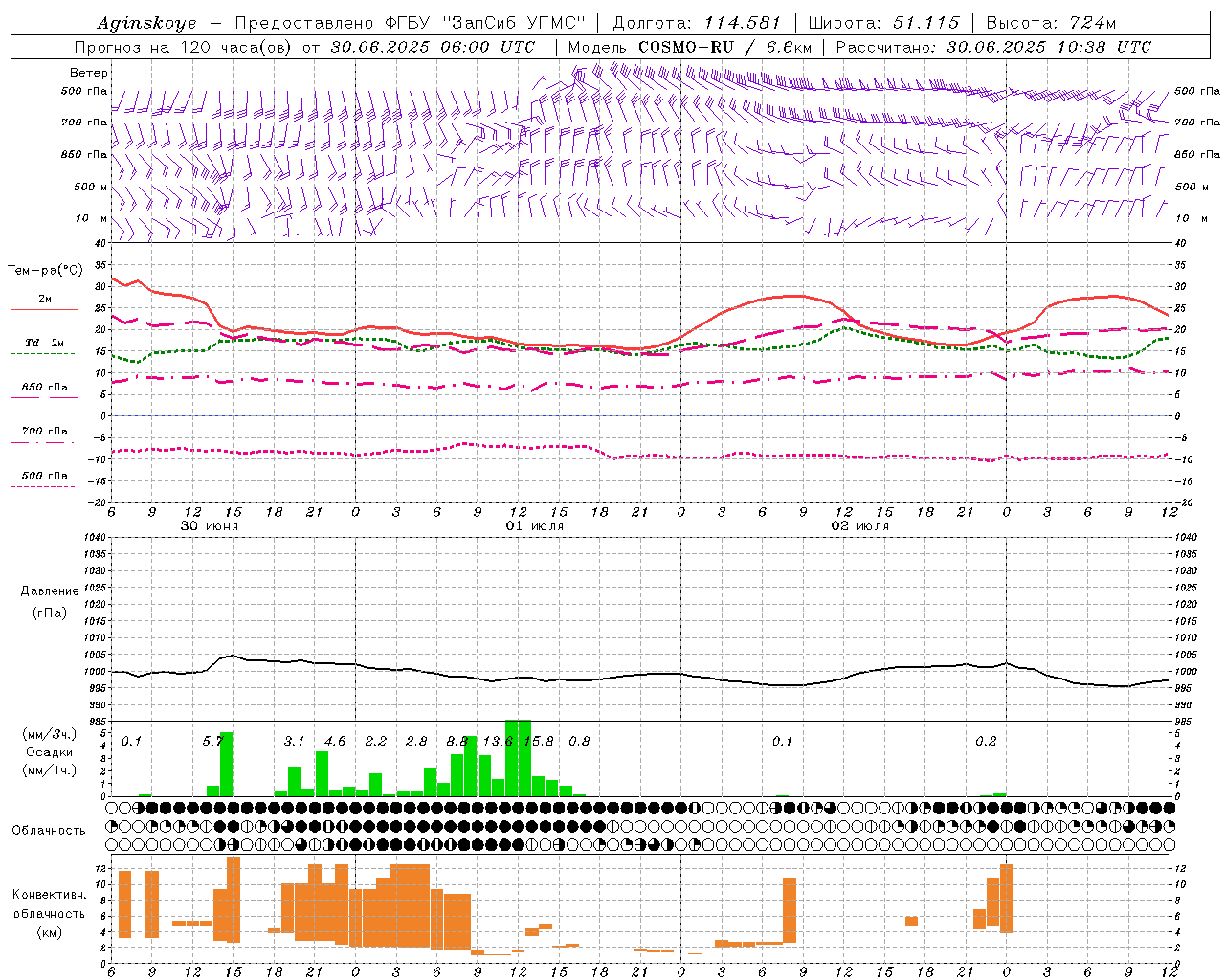Select the Td 2м dew point legend entry

point(45,343)
